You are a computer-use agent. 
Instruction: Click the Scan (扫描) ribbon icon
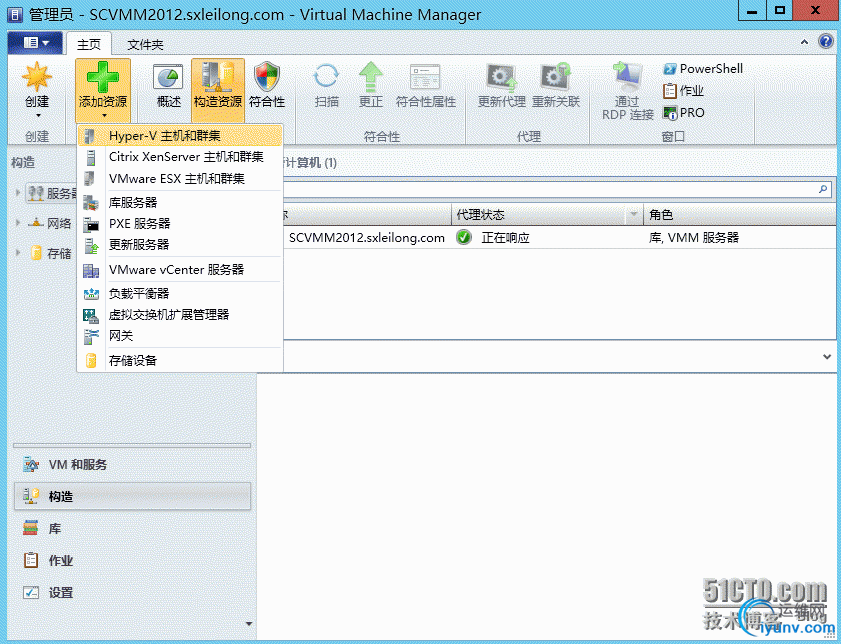click(326, 77)
